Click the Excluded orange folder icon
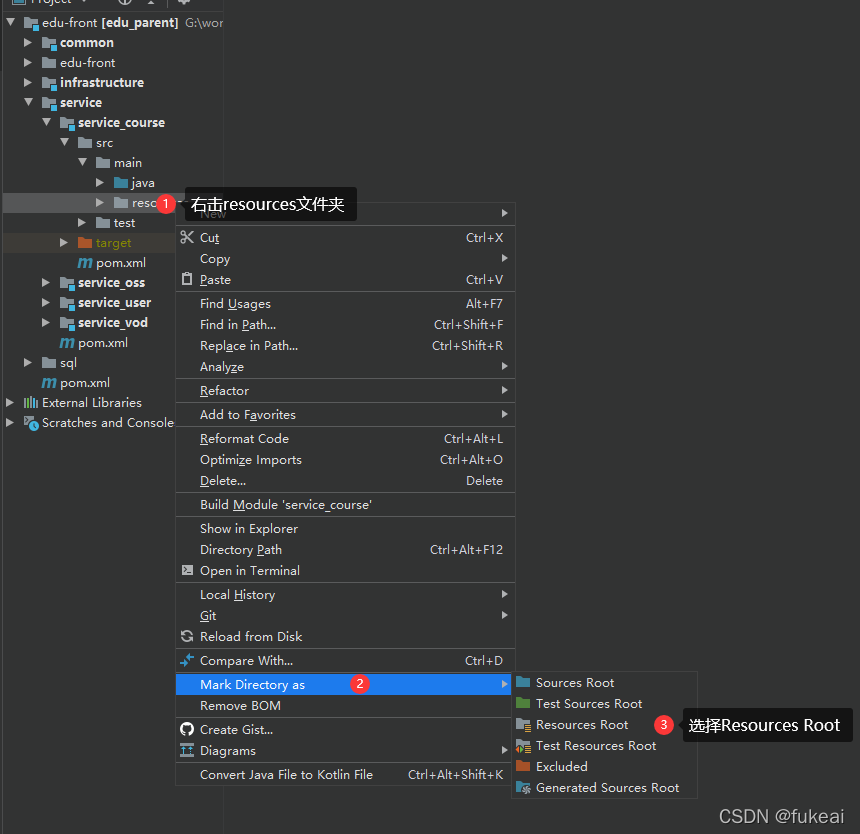Screen dimensions: 860x834 [523, 767]
